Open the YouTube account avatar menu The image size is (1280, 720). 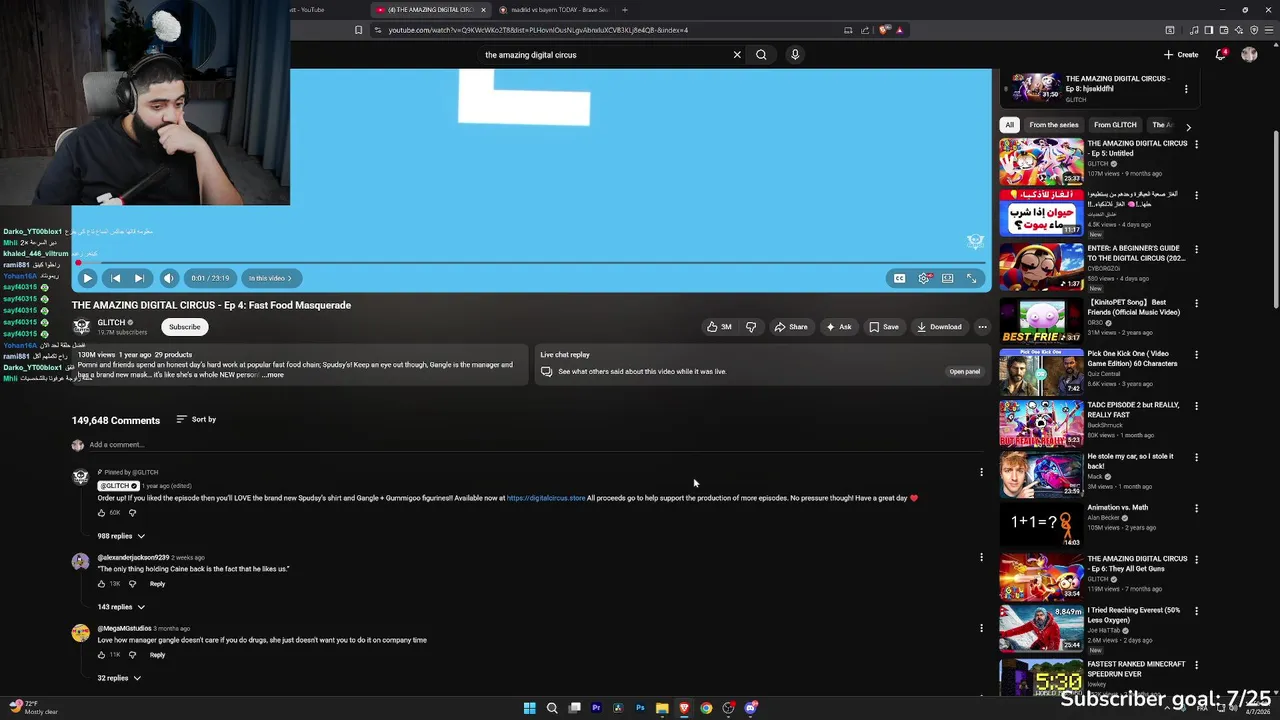click(1249, 55)
